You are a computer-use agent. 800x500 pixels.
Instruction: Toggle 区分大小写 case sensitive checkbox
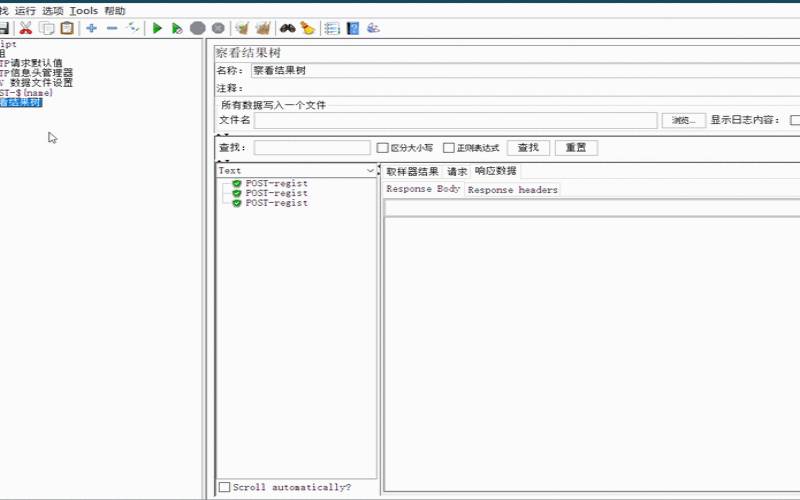coord(382,148)
